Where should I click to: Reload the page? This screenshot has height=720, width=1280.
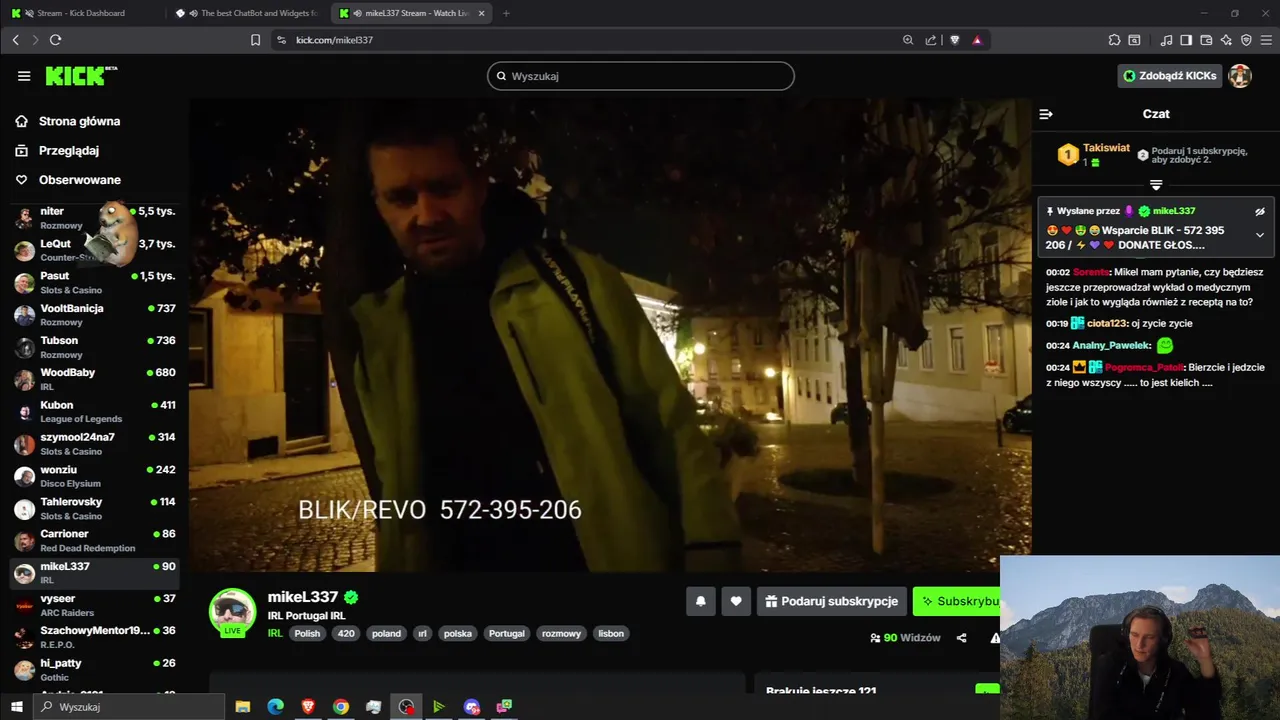pos(55,40)
